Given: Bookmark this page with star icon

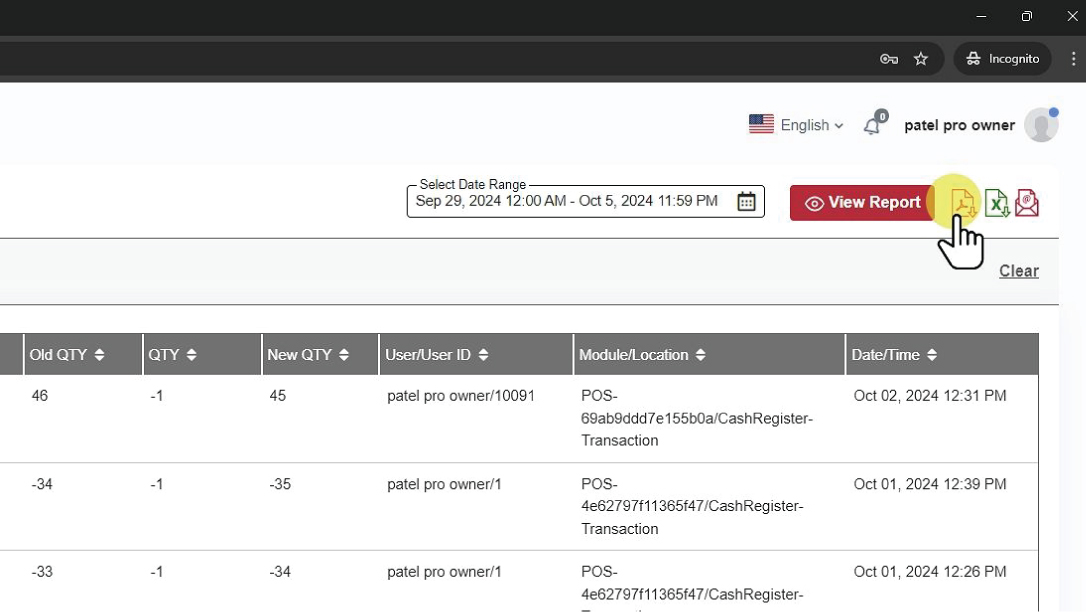Looking at the screenshot, I should 921,59.
